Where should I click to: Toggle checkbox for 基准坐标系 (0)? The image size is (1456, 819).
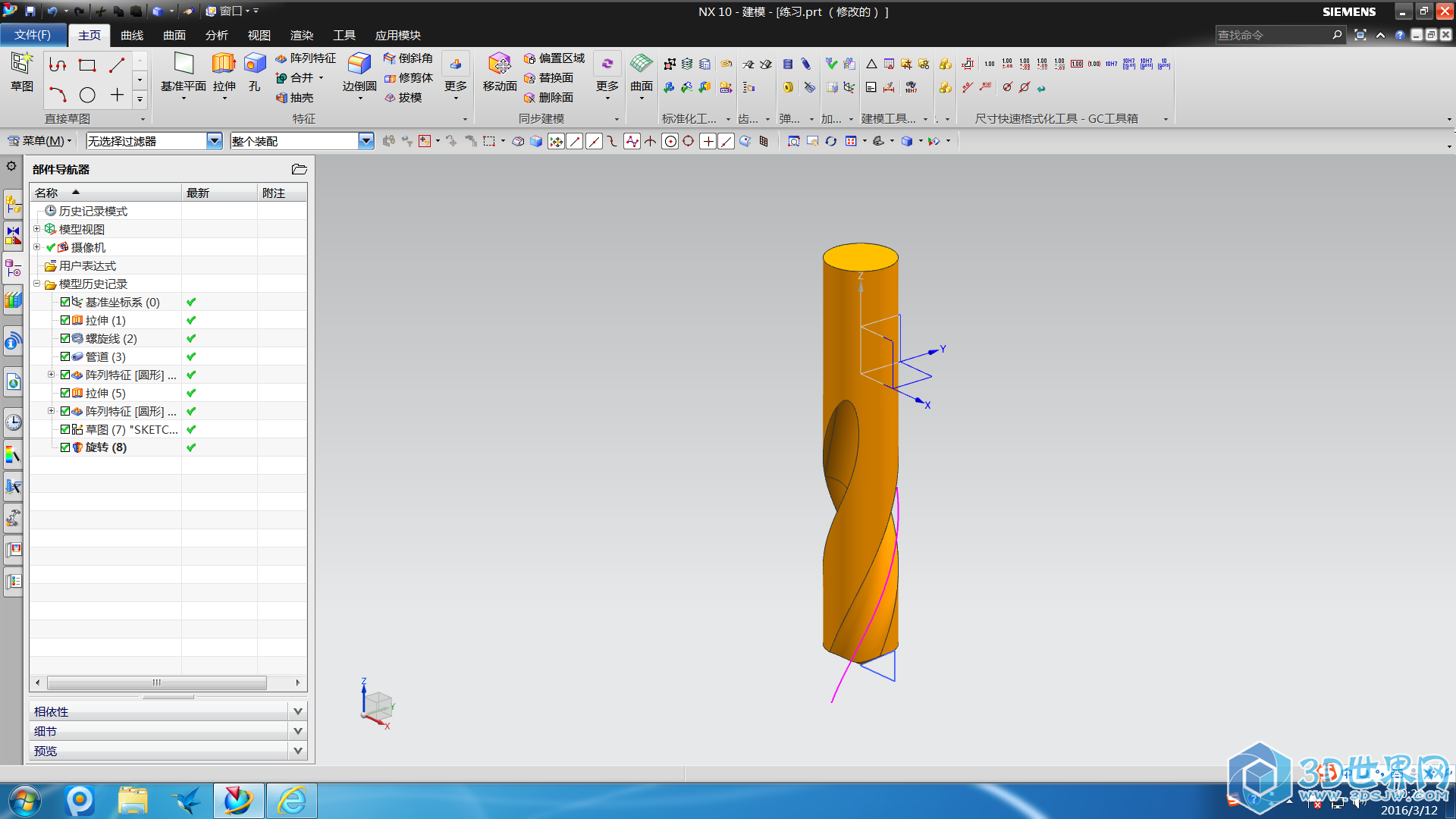pyautogui.click(x=65, y=302)
